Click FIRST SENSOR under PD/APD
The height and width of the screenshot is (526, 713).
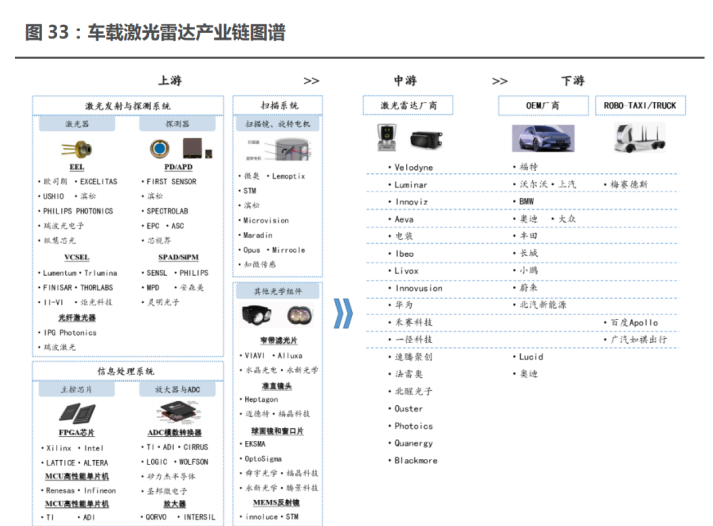(x=171, y=182)
